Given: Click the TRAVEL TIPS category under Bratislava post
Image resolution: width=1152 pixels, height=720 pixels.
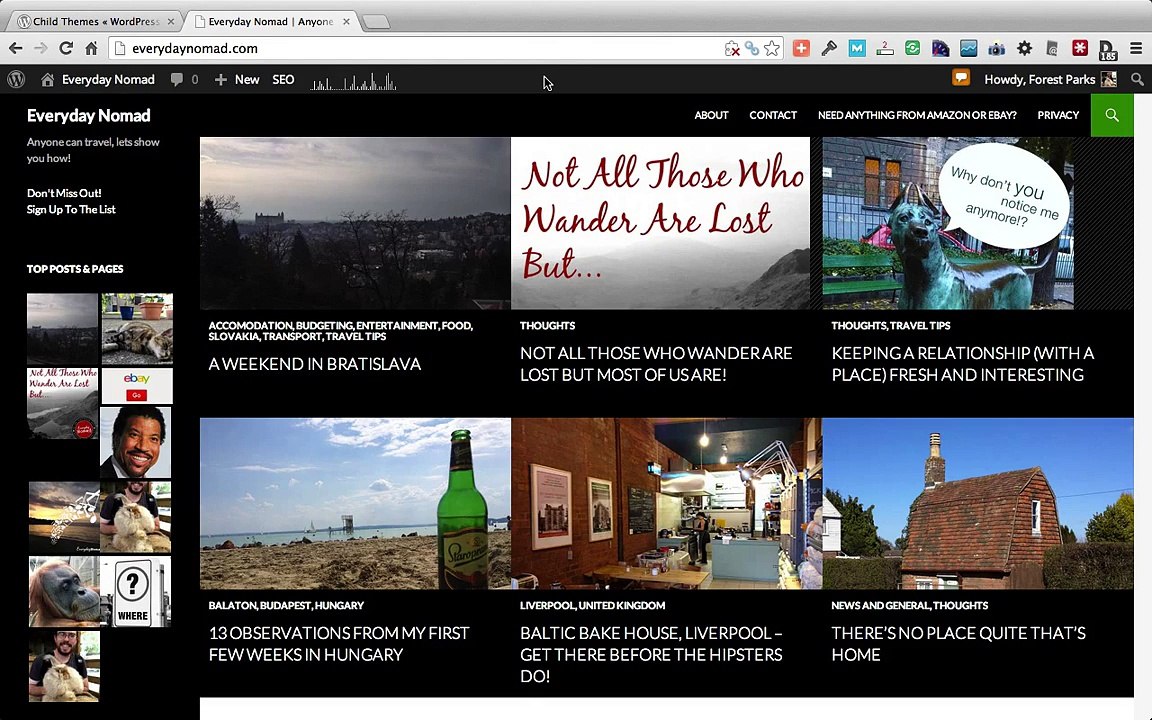Looking at the screenshot, I should tap(356, 336).
